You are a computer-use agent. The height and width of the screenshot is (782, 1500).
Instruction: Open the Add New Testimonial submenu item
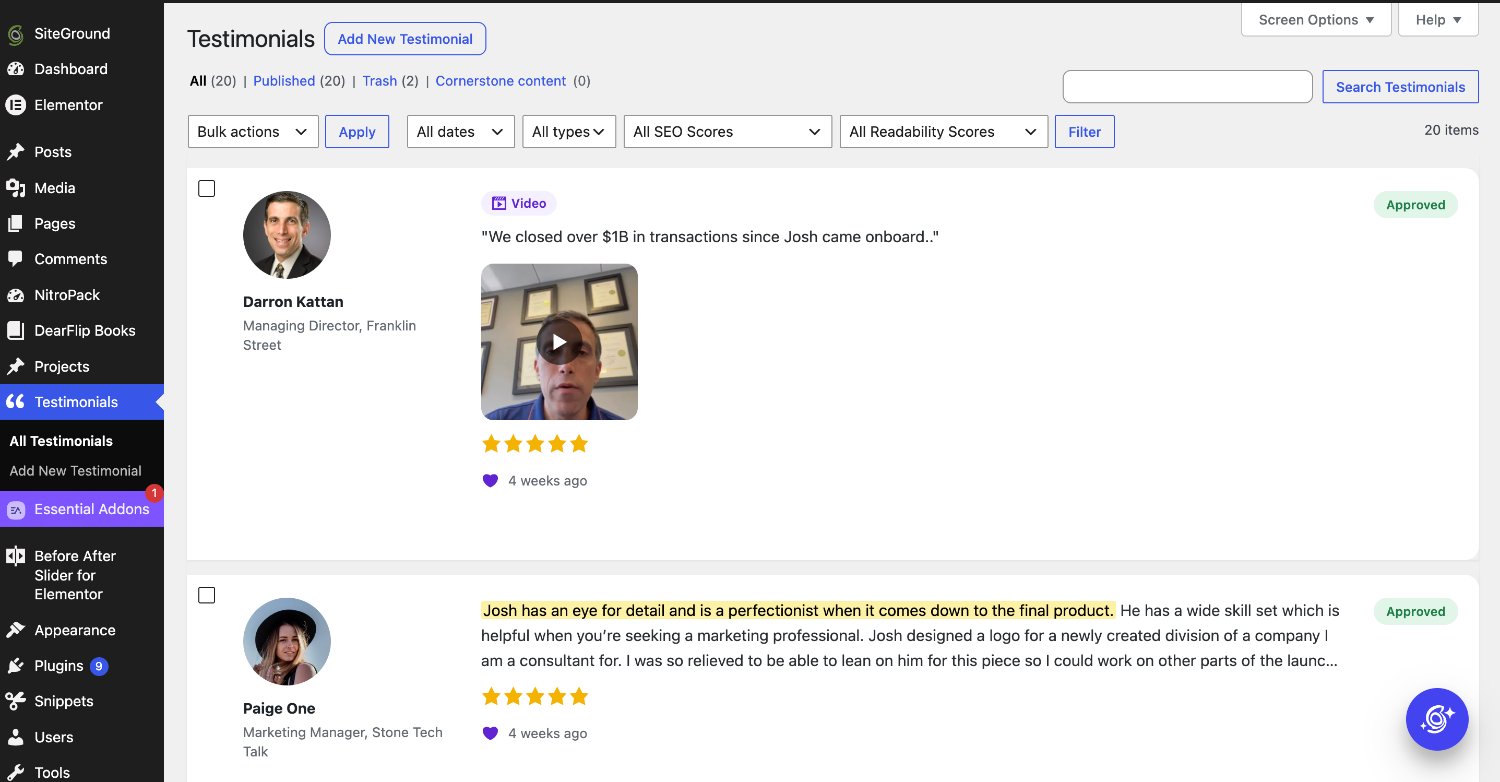coord(76,471)
